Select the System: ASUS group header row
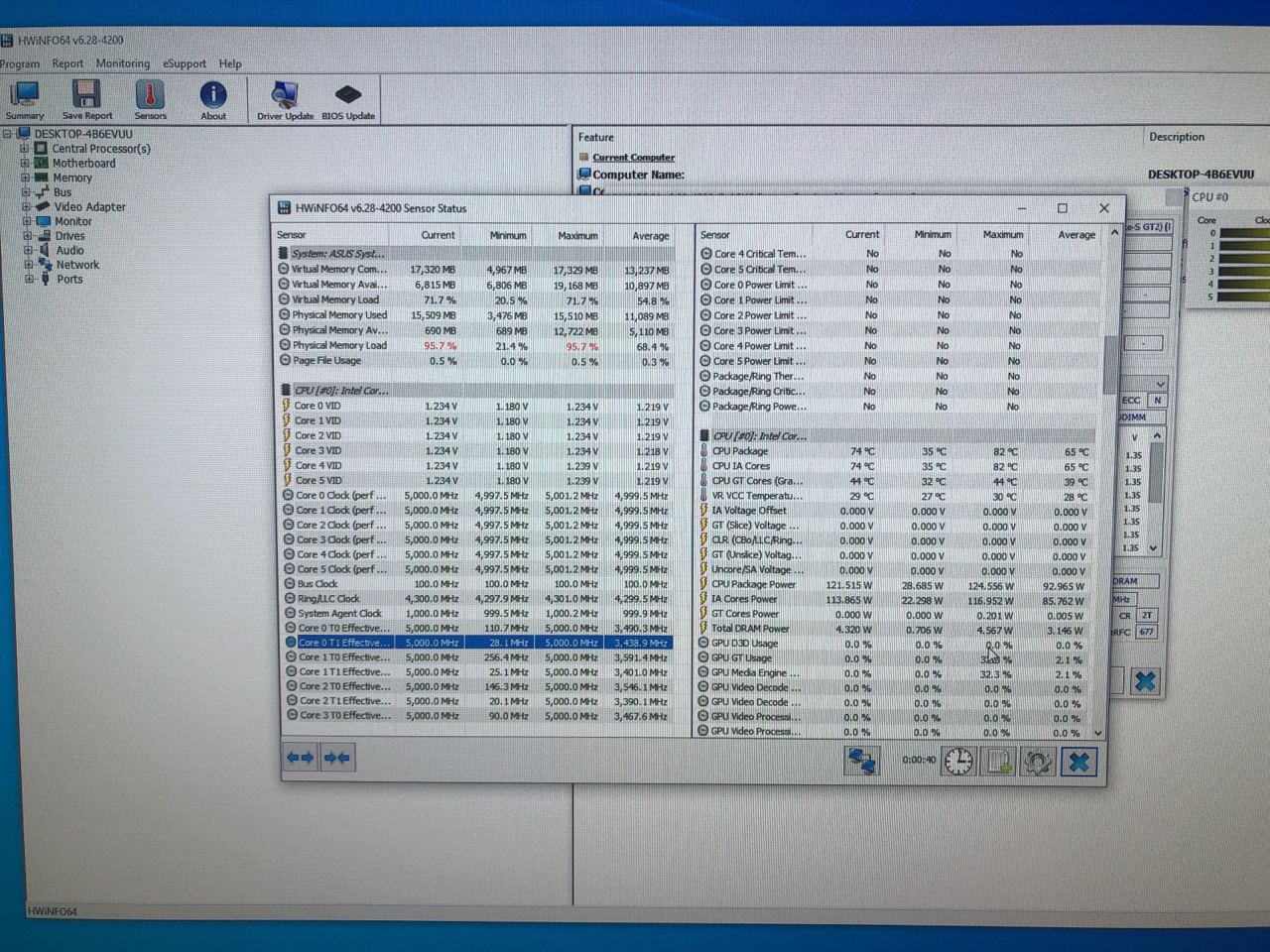This screenshot has width=1270, height=952. click(475, 253)
